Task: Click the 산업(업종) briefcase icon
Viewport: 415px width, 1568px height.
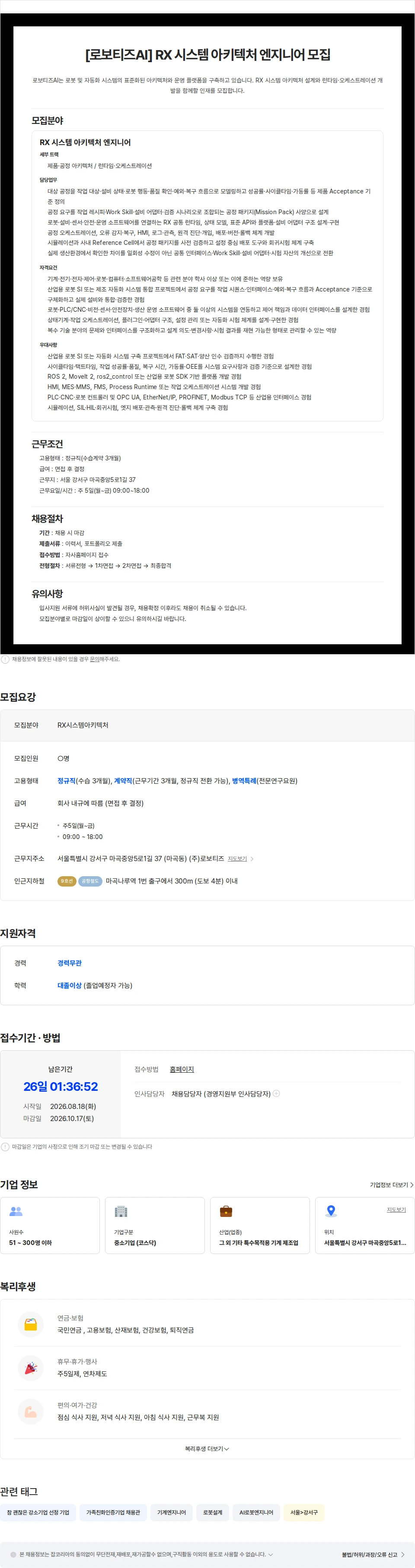Action: 226,1211
